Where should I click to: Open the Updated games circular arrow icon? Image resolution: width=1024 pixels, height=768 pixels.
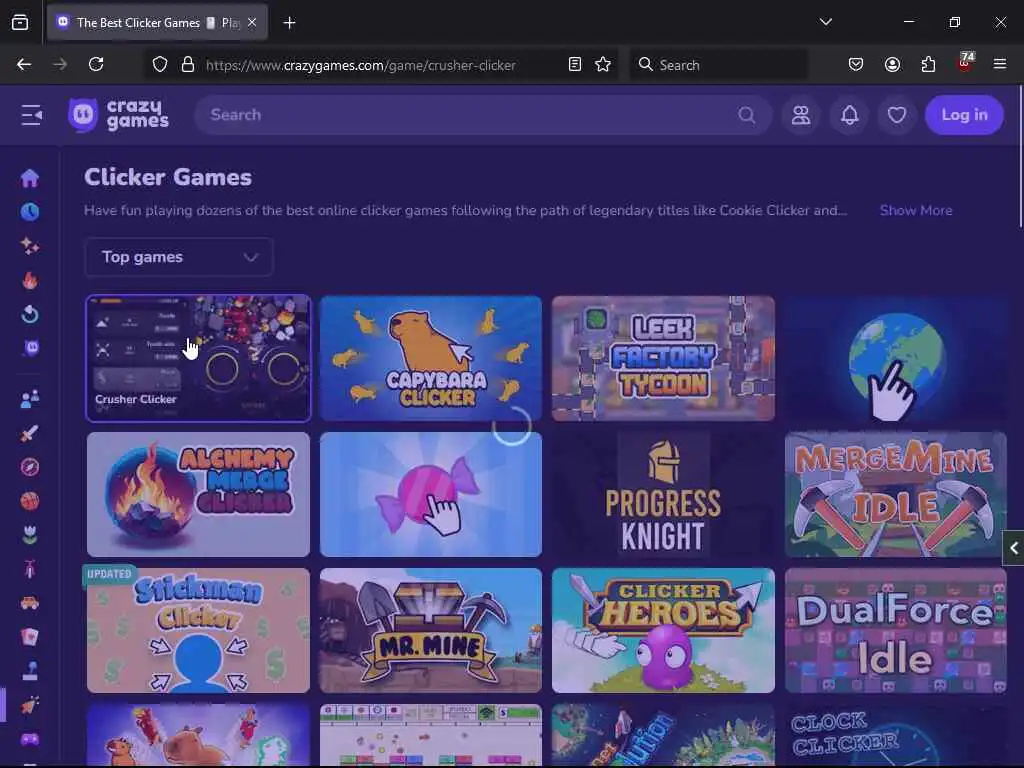(x=29, y=314)
